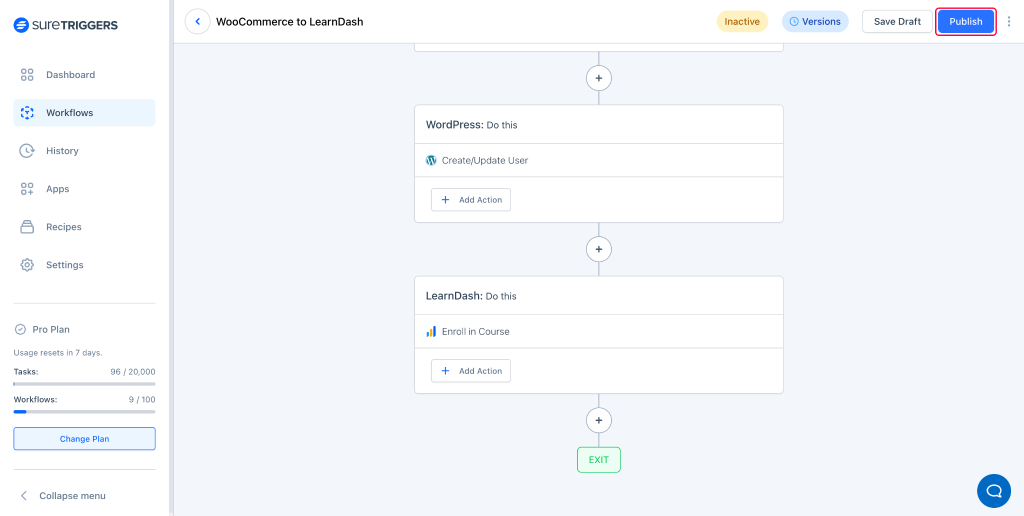
Task: Click the Apps sidebar icon
Action: pyautogui.click(x=27, y=189)
